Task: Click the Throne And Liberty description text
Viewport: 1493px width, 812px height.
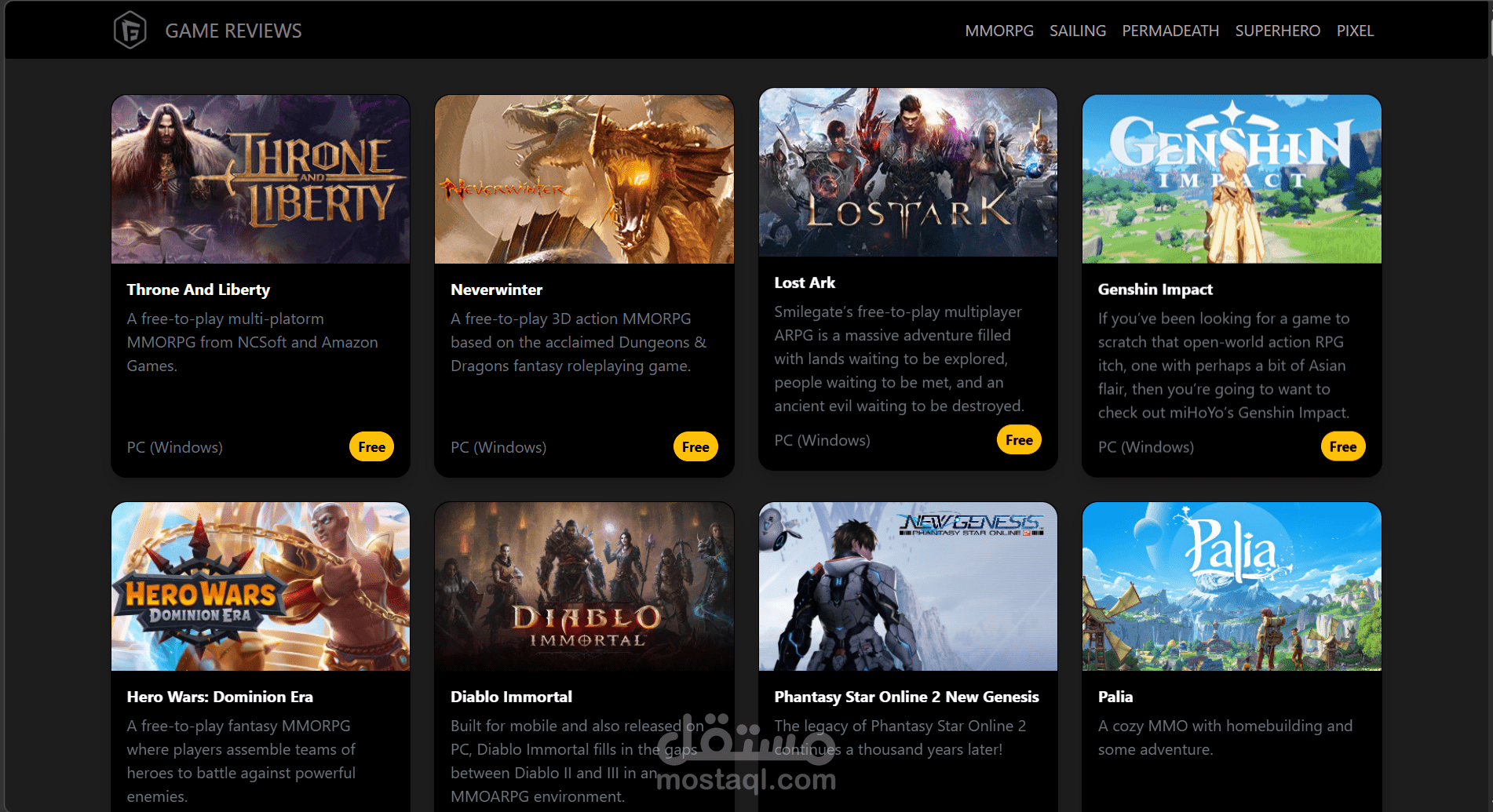Action: click(x=253, y=342)
